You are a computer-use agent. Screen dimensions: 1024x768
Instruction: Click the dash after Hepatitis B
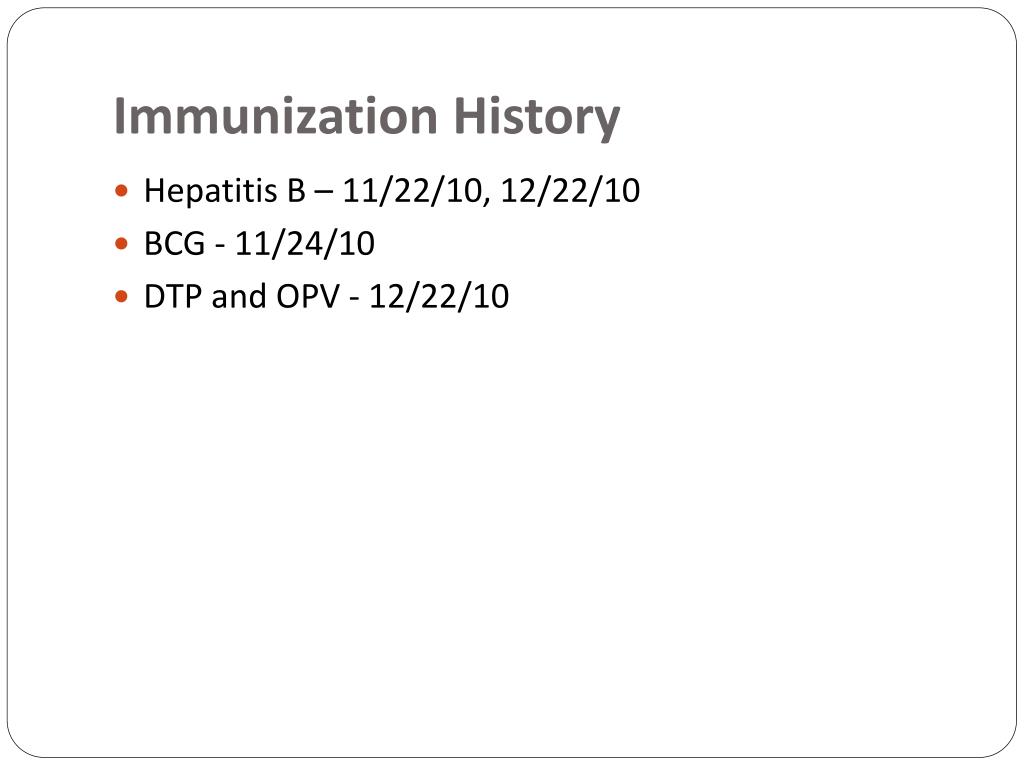point(324,193)
